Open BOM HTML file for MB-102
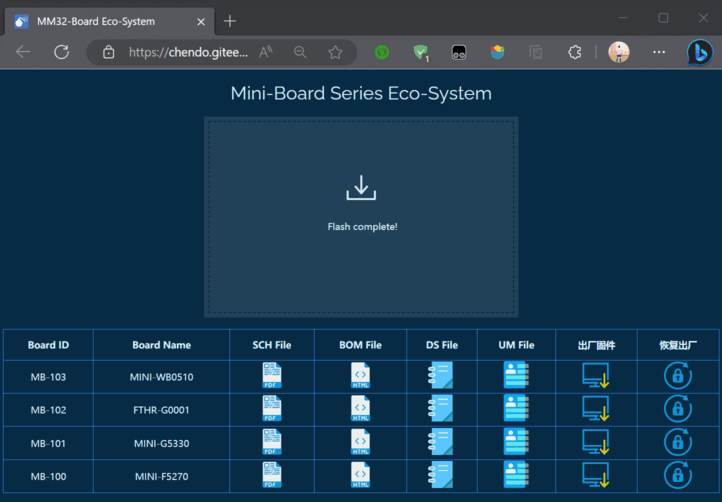Image resolution: width=722 pixels, height=502 pixels. coord(360,409)
